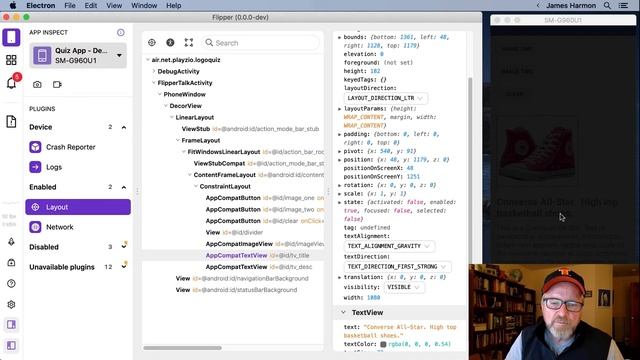This screenshot has height=360, width=640.
Task: Expand the bounds property row
Action: [x=340, y=37]
